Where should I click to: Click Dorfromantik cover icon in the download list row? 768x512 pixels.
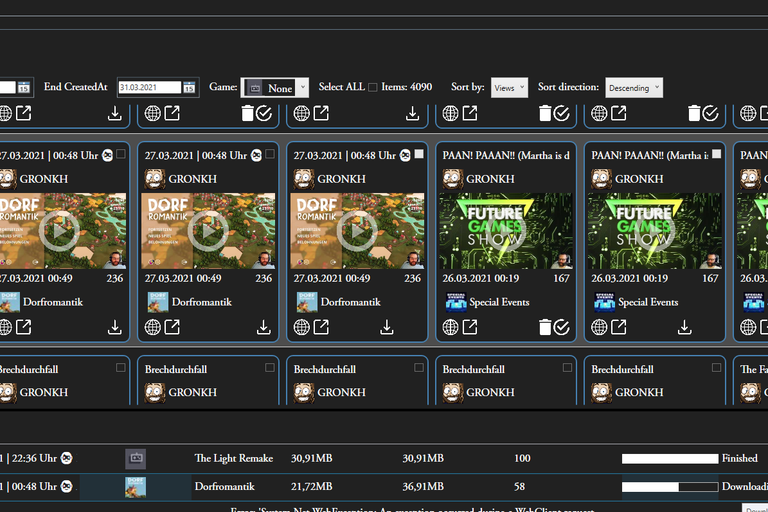pyautogui.click(x=135, y=487)
